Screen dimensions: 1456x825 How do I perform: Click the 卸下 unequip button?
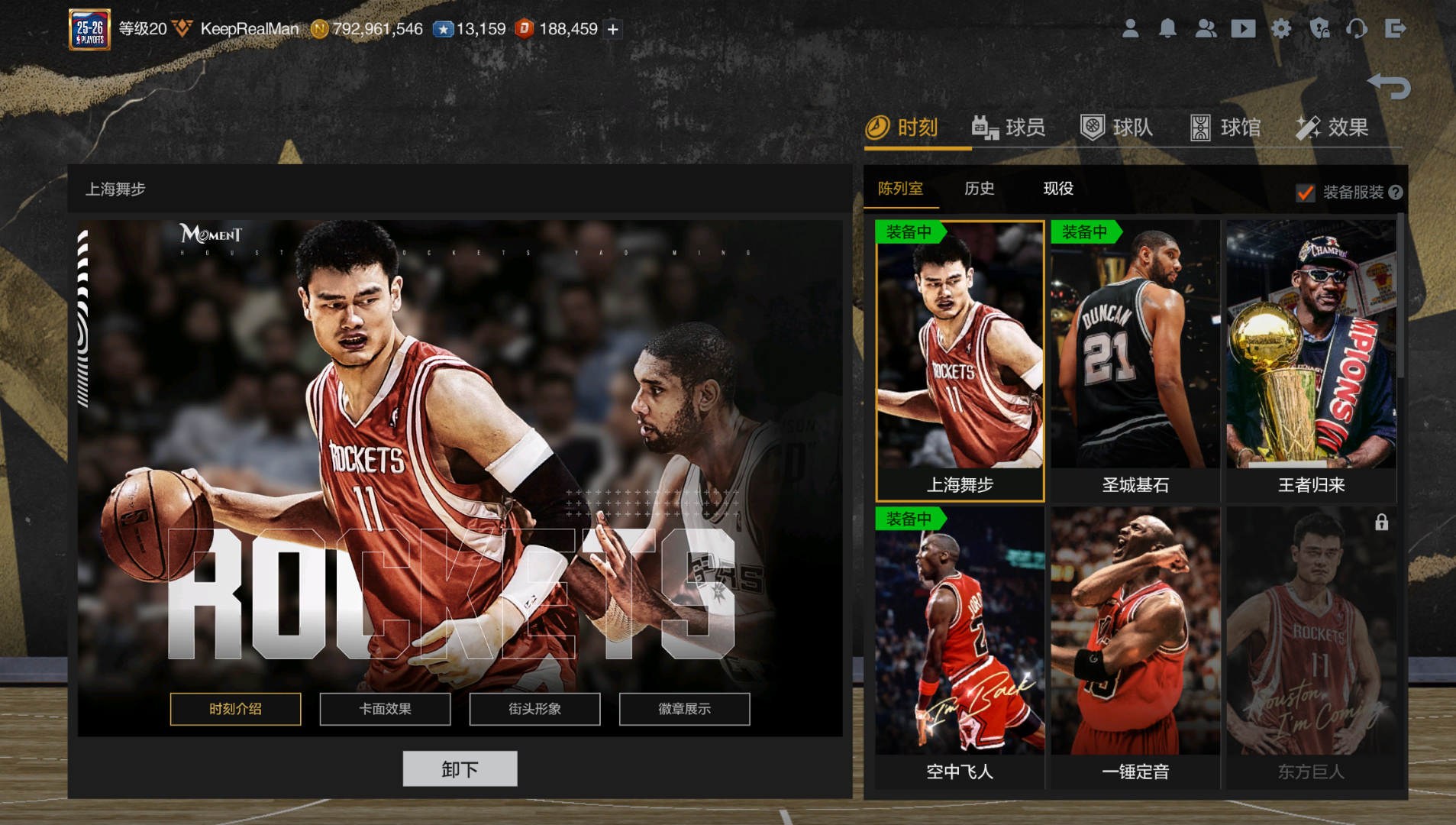(460, 768)
